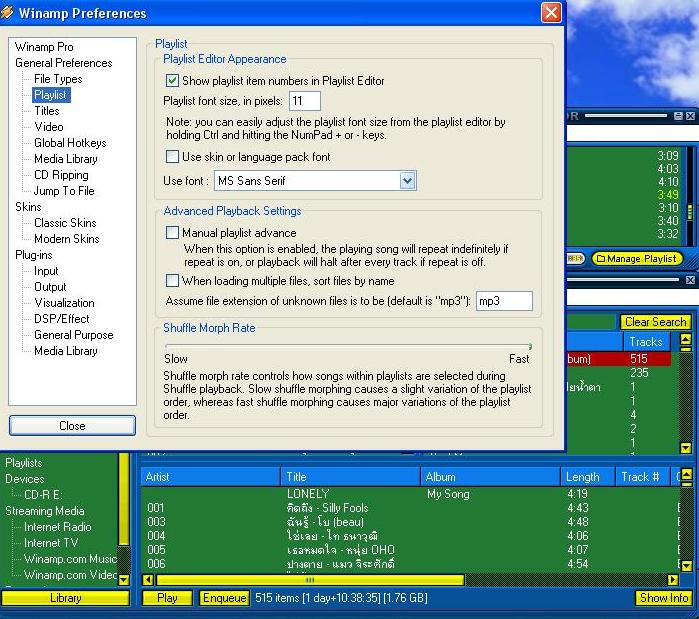Open Visualization plug-ins page
The image size is (699, 619).
coord(64,303)
